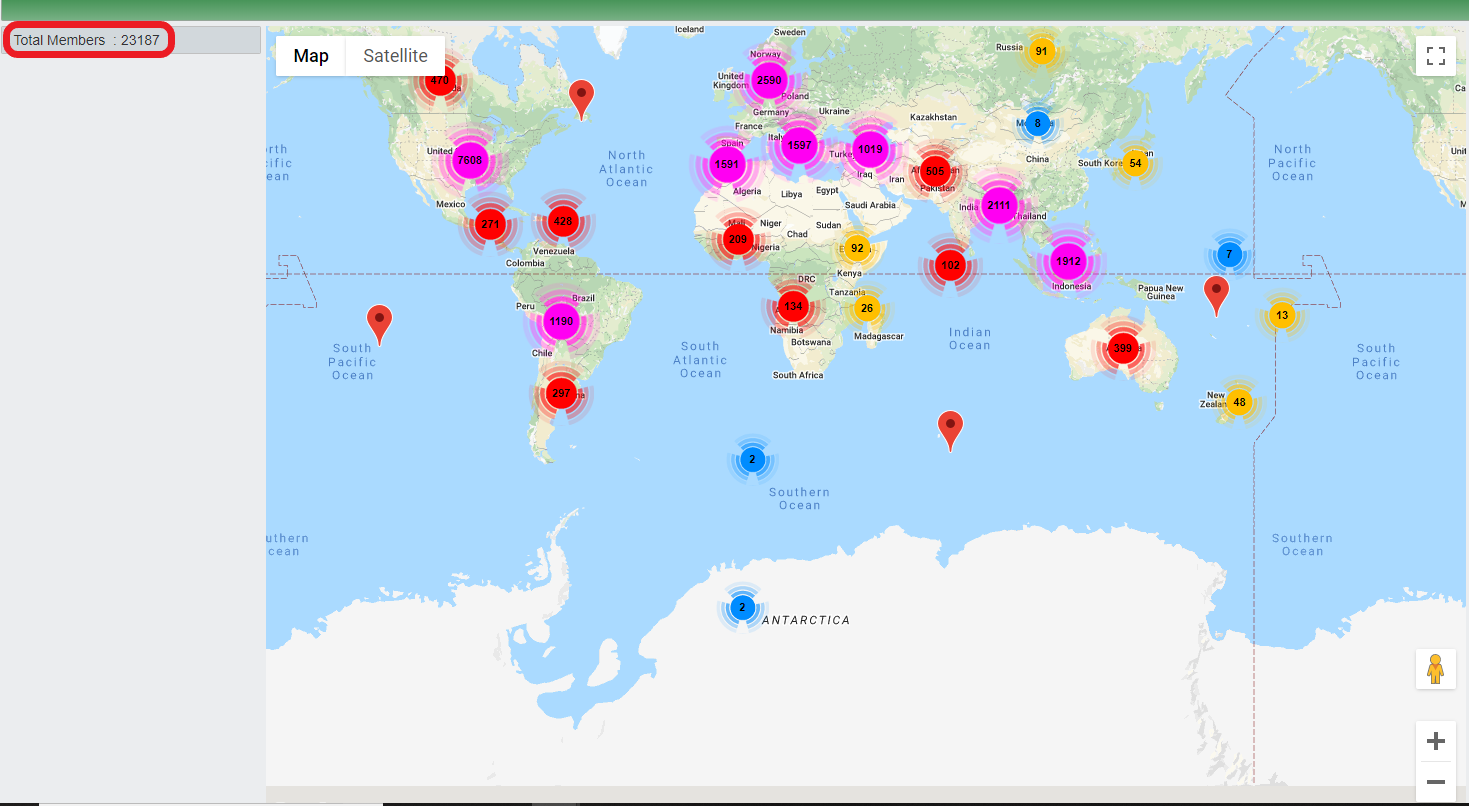The height and width of the screenshot is (806, 1469).
Task: Click the Total Members count field
Action: (x=88, y=40)
